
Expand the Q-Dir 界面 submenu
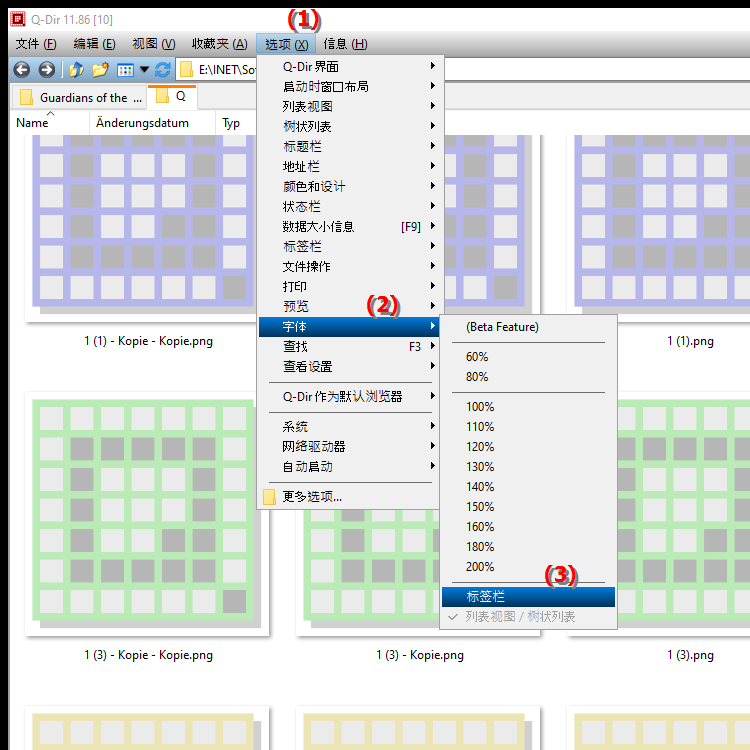coord(349,66)
